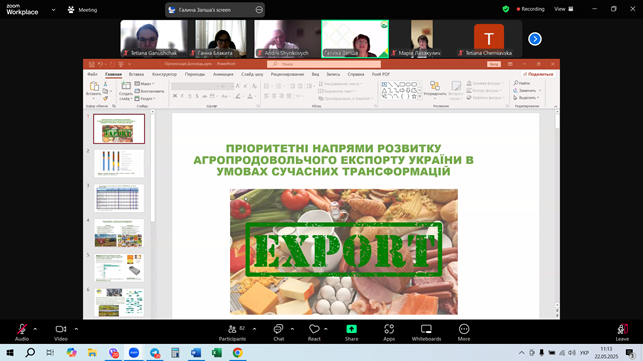Expand the Zoom Workplace dropdown arrow
The height and width of the screenshot is (361, 643).
pos(53,10)
